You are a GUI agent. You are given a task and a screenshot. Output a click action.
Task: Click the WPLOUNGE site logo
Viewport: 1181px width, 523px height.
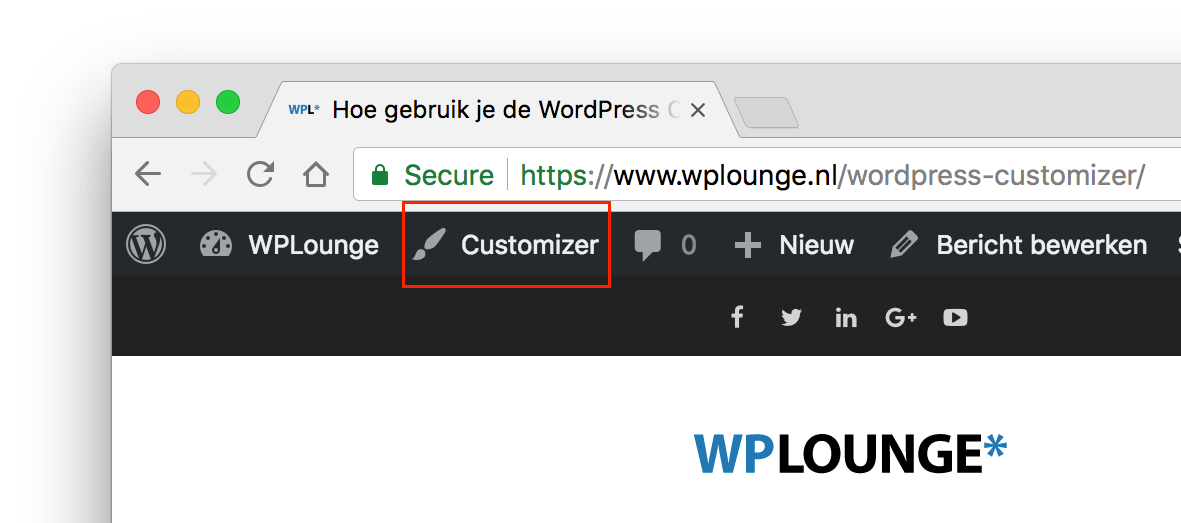pyautogui.click(x=850, y=454)
